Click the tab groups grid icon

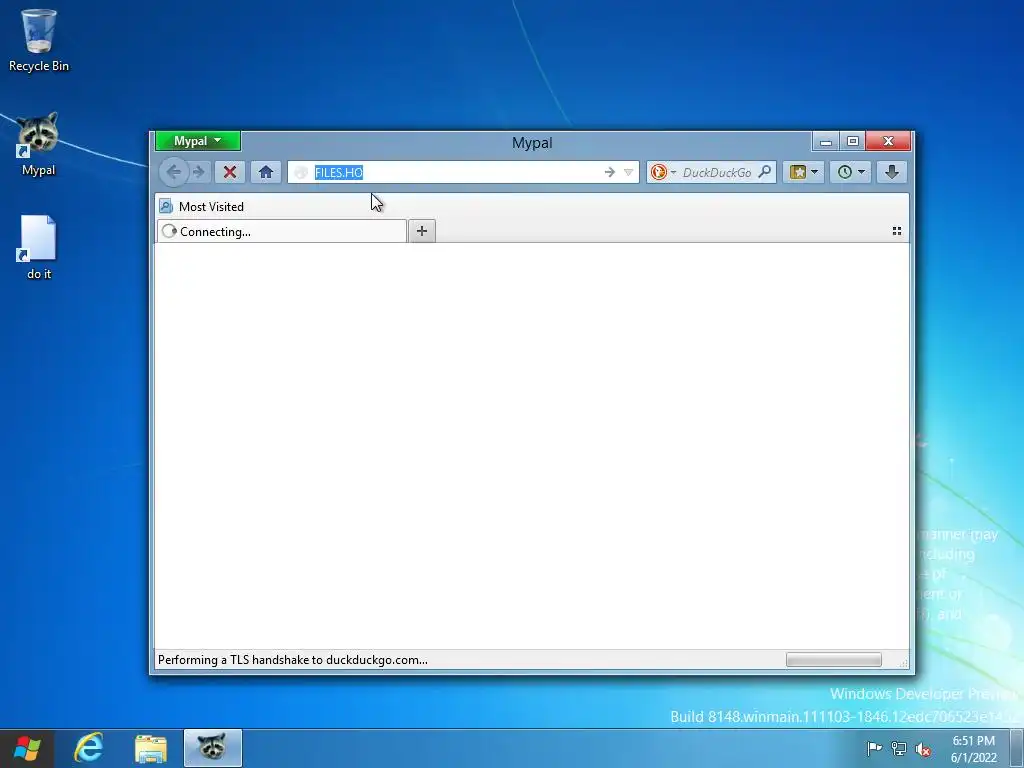(897, 231)
